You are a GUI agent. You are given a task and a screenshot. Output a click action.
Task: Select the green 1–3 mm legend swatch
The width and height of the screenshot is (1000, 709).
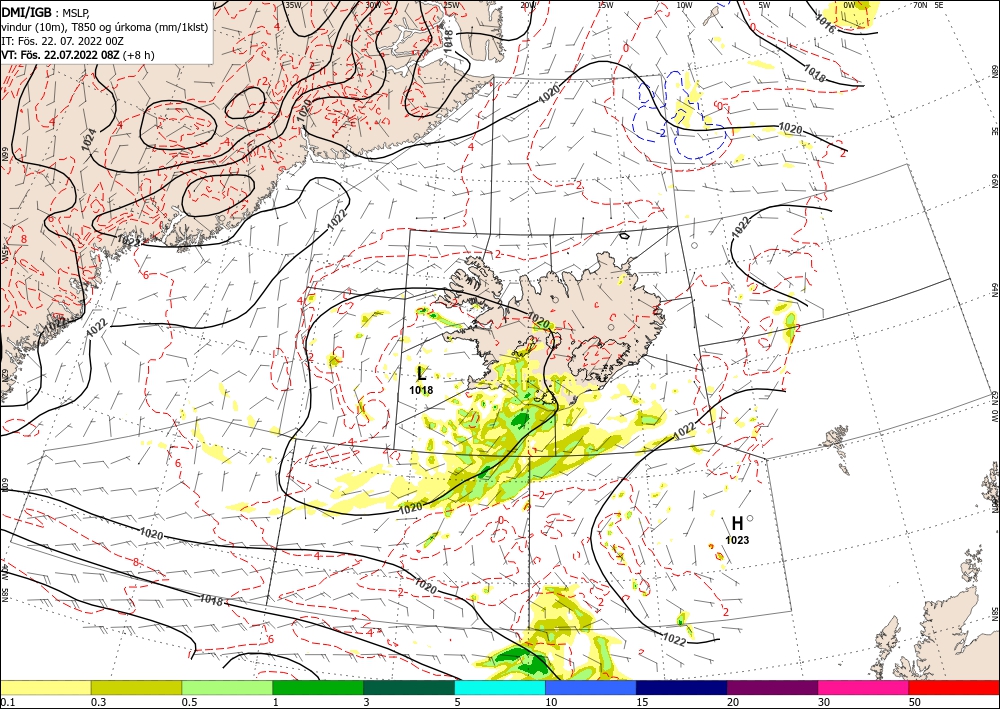click(x=318, y=687)
